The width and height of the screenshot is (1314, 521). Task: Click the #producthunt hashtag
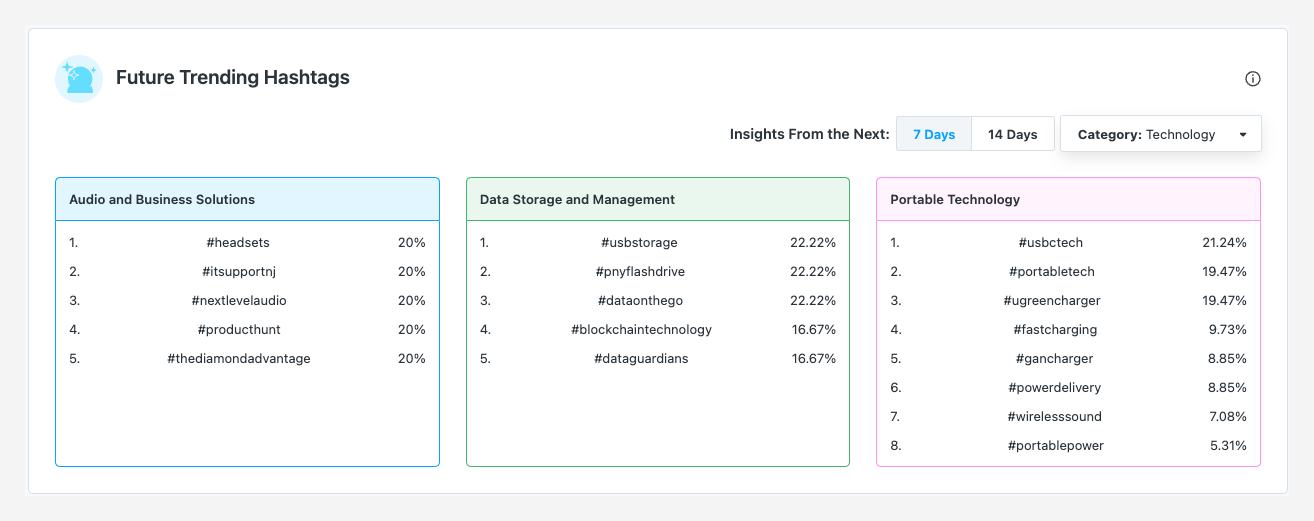(238, 329)
